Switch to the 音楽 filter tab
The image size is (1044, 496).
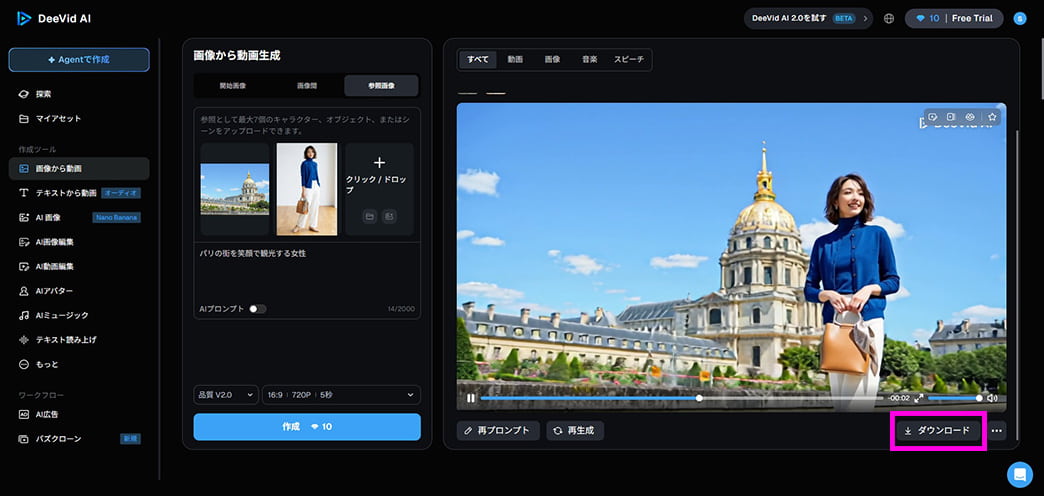tap(590, 59)
